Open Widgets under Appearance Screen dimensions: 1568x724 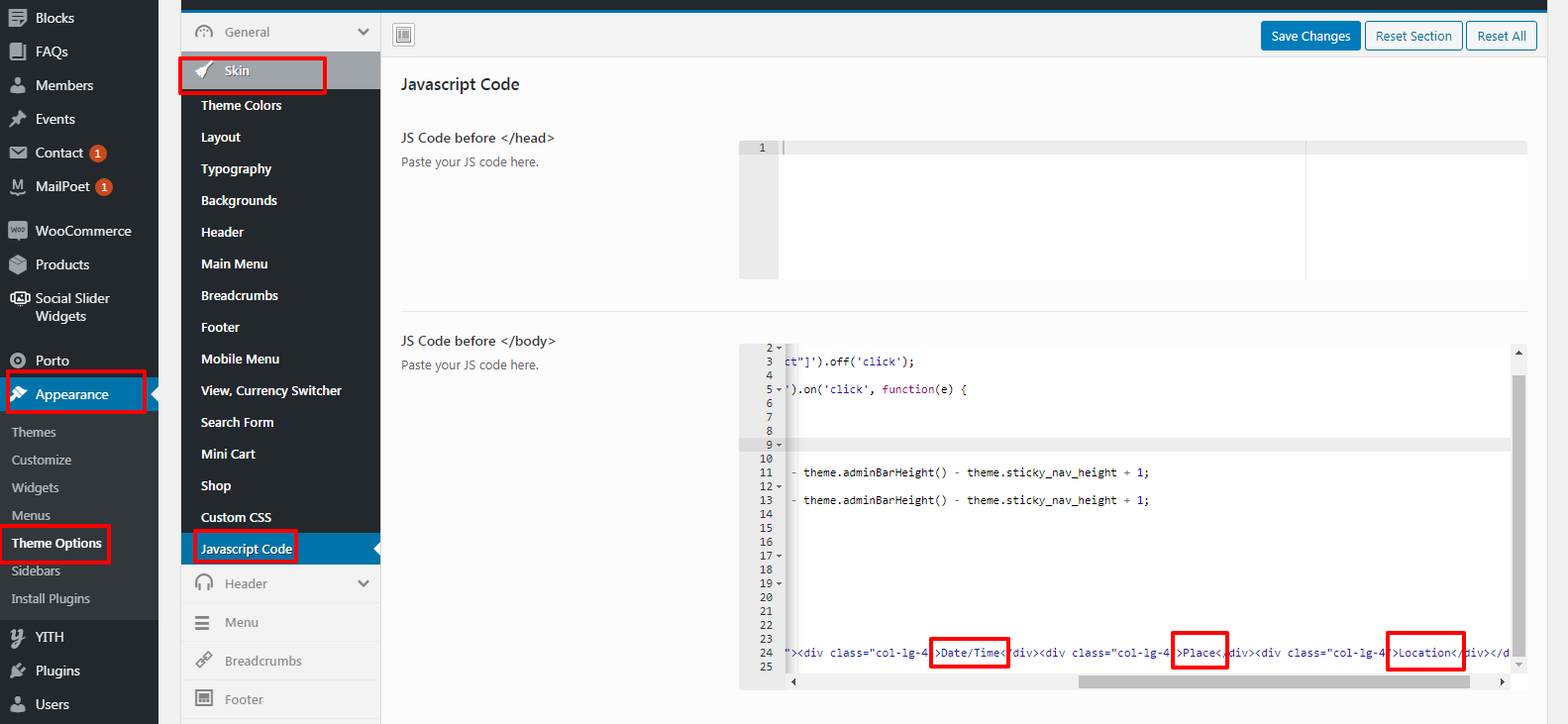click(x=36, y=487)
